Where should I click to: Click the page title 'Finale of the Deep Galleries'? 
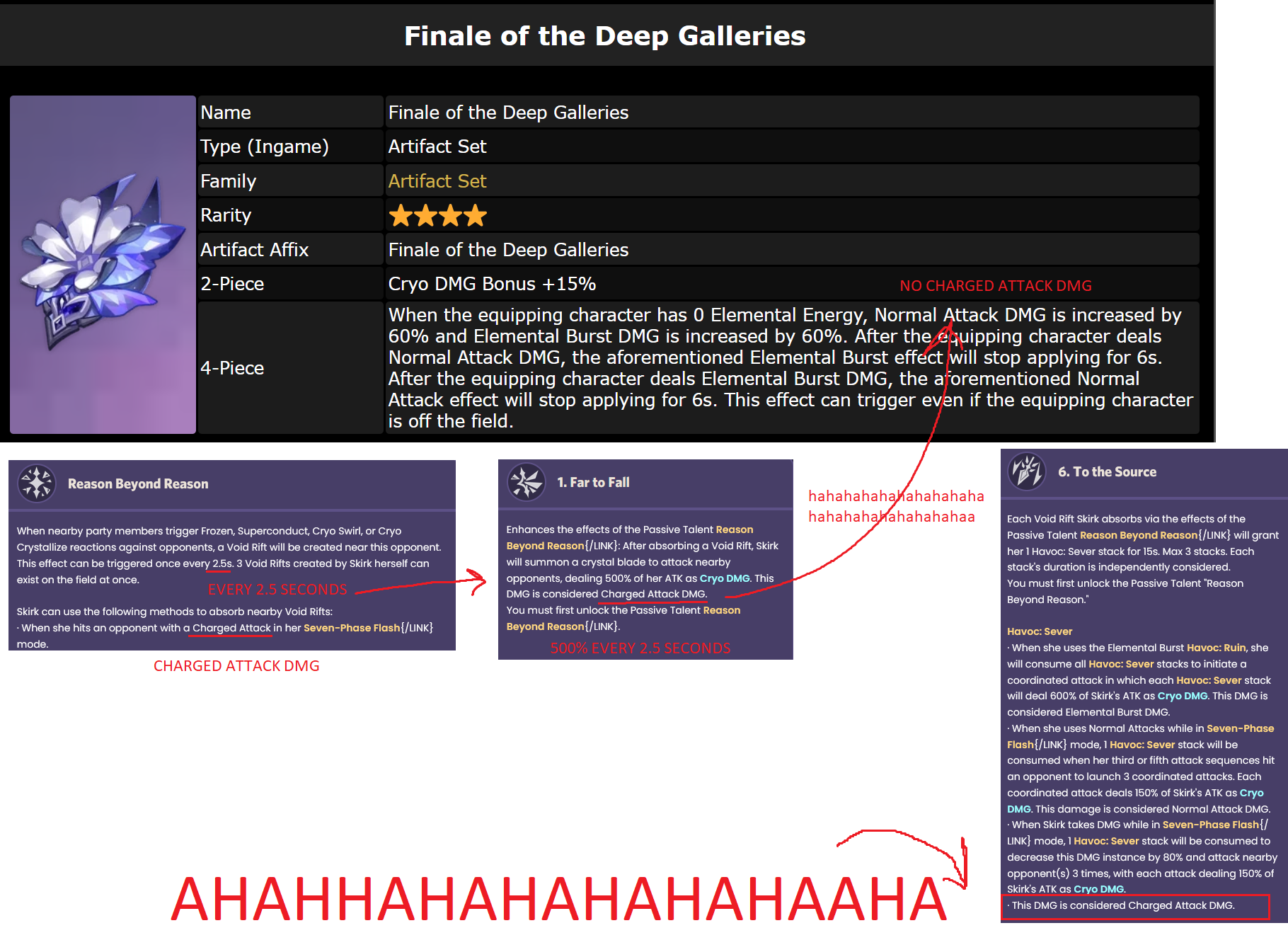coord(605,35)
